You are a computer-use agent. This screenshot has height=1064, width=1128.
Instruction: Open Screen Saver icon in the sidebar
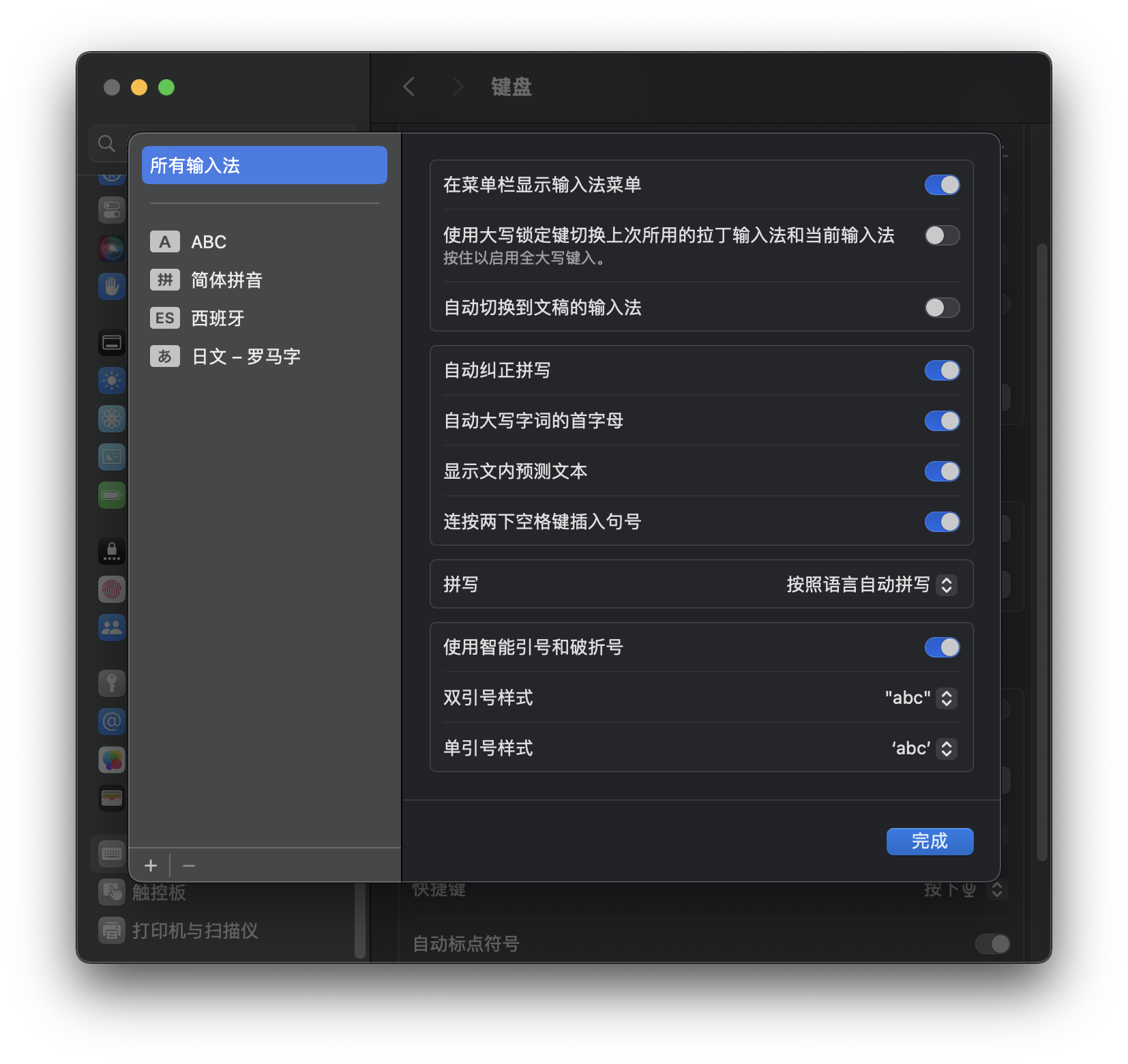click(112, 457)
